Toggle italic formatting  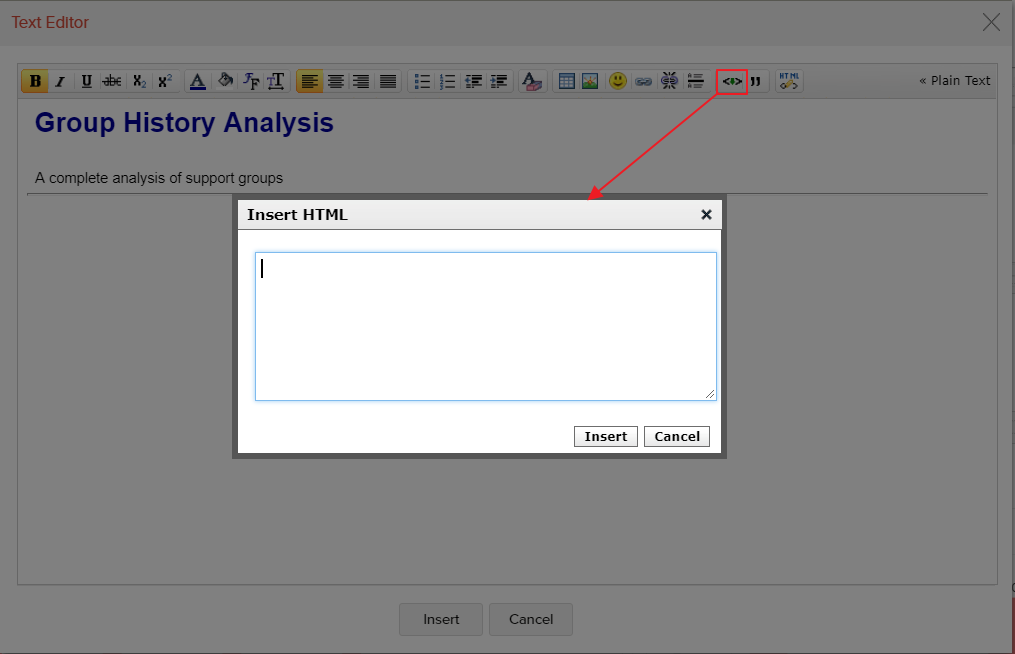tap(60, 81)
